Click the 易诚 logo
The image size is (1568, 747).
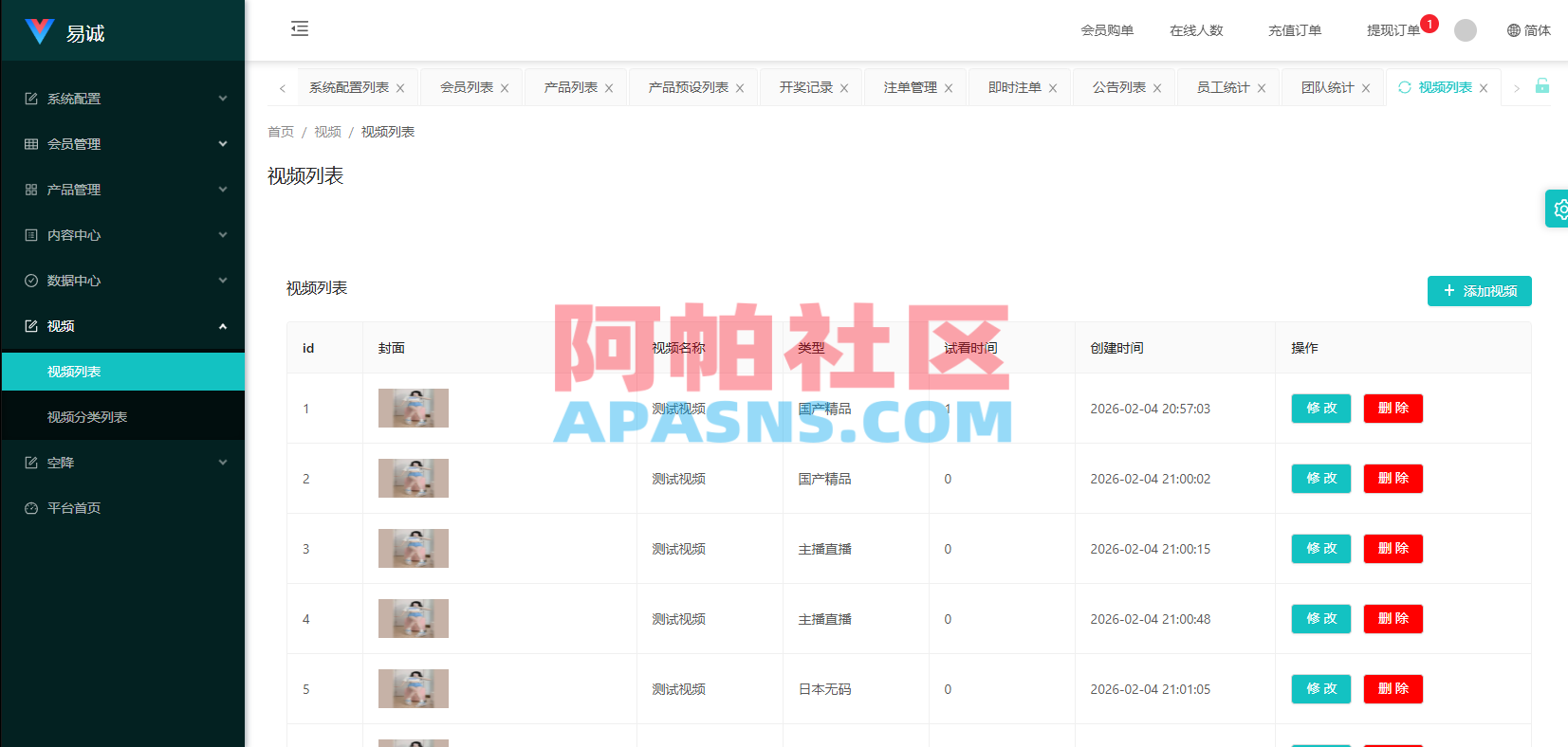65,32
